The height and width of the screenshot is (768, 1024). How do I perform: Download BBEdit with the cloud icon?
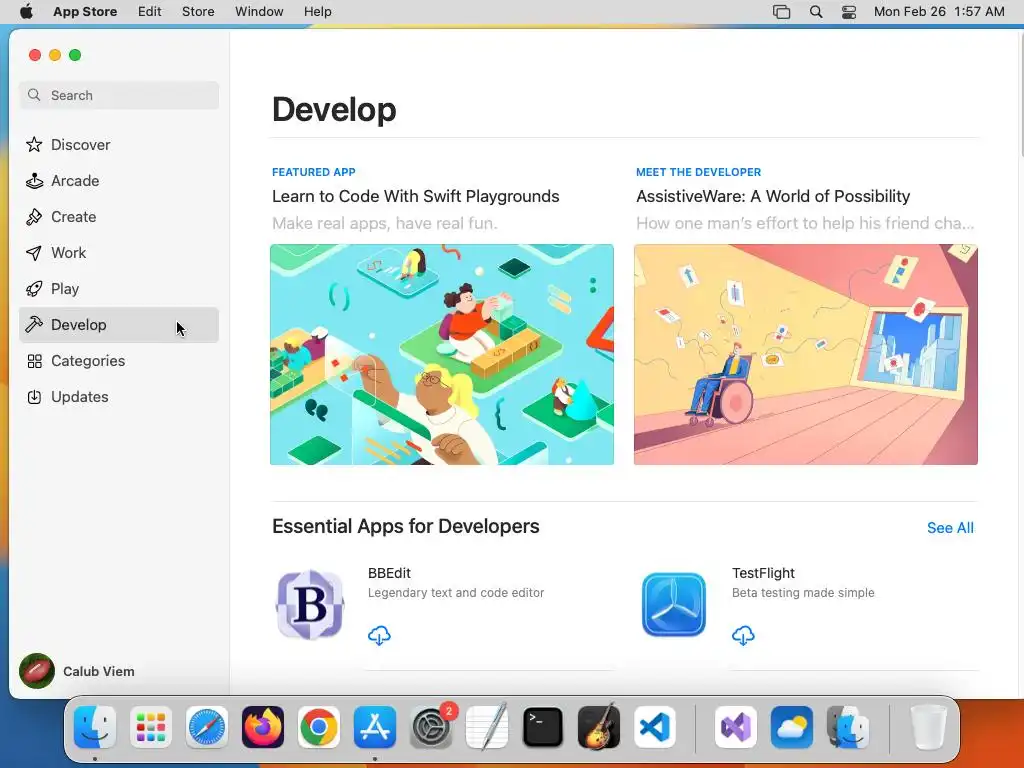379,635
